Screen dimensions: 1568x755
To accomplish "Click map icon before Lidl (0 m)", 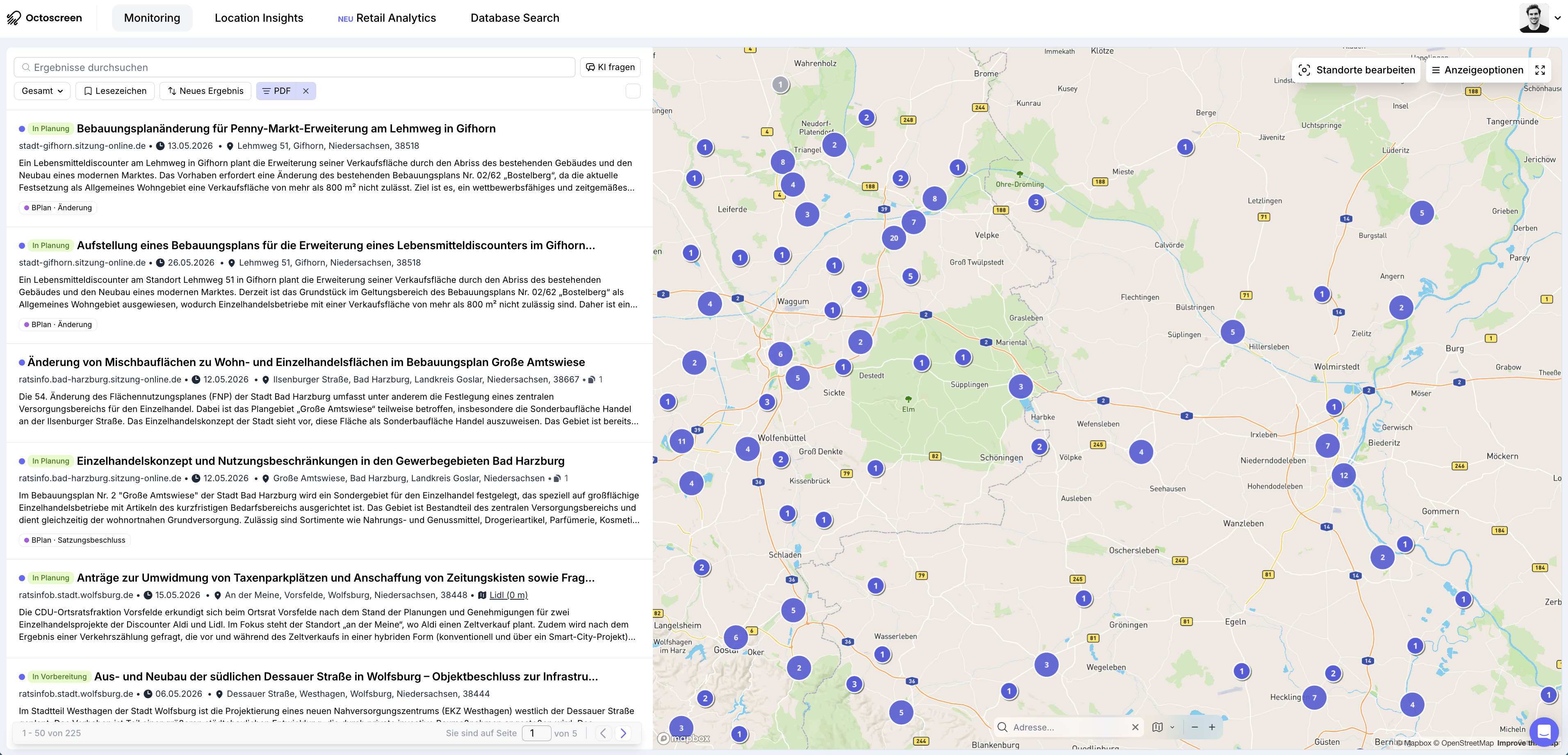I will tap(482, 595).
